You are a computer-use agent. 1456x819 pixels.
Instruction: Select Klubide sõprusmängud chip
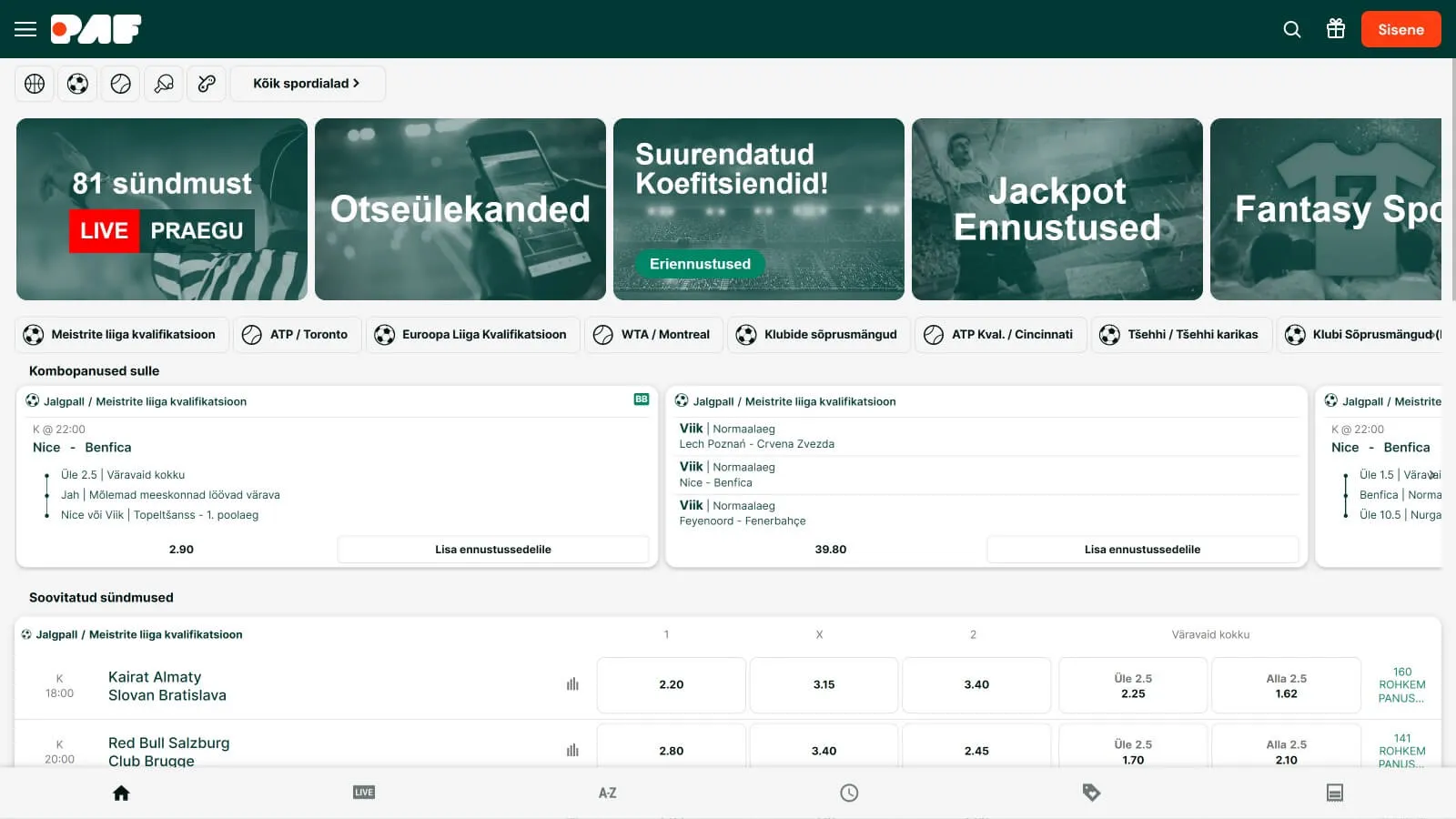pos(818,335)
